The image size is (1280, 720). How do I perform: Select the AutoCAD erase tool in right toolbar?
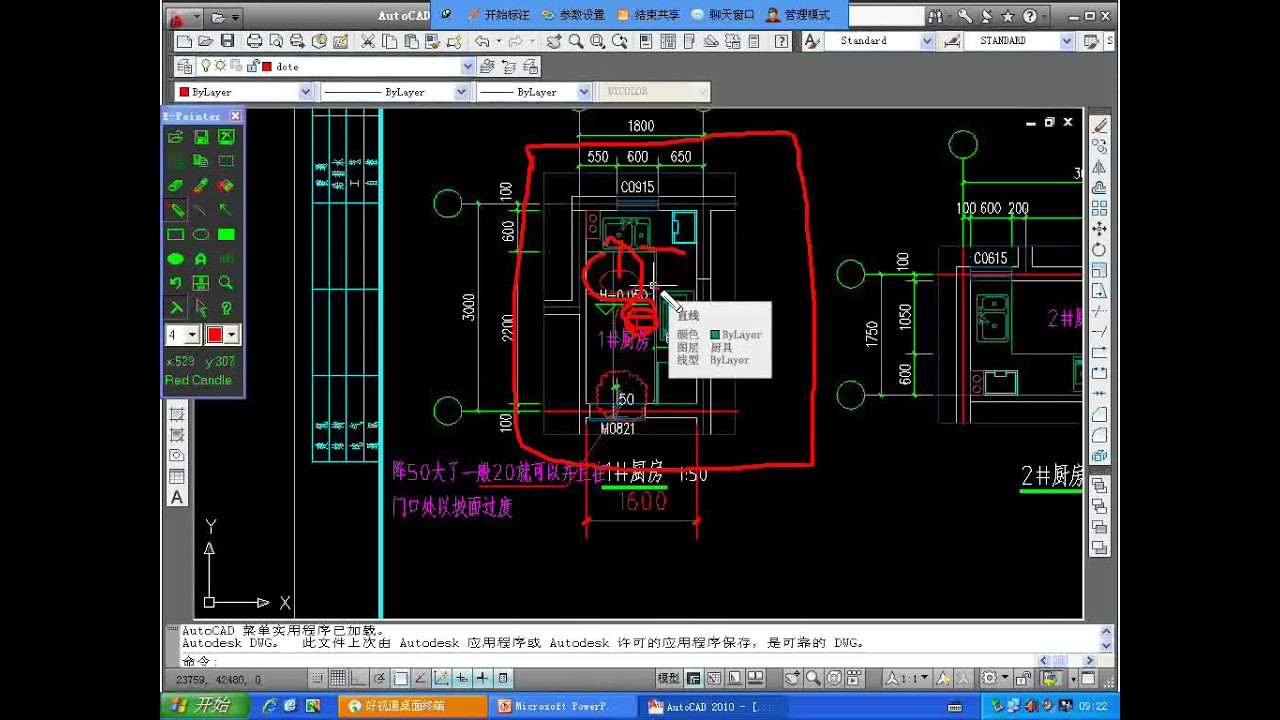pyautogui.click(x=1100, y=125)
